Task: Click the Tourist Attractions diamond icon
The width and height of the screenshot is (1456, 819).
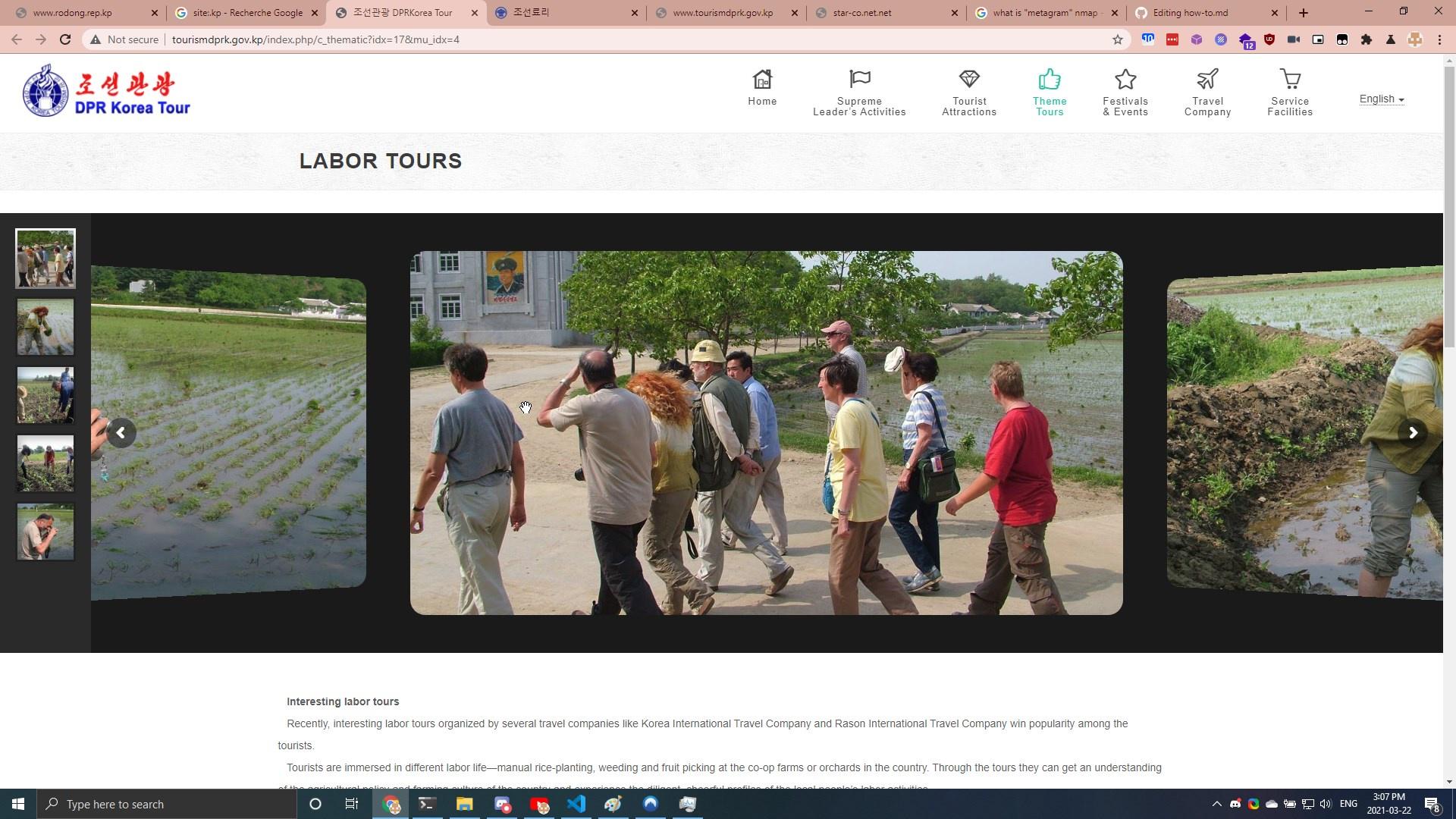Action: pos(969,80)
